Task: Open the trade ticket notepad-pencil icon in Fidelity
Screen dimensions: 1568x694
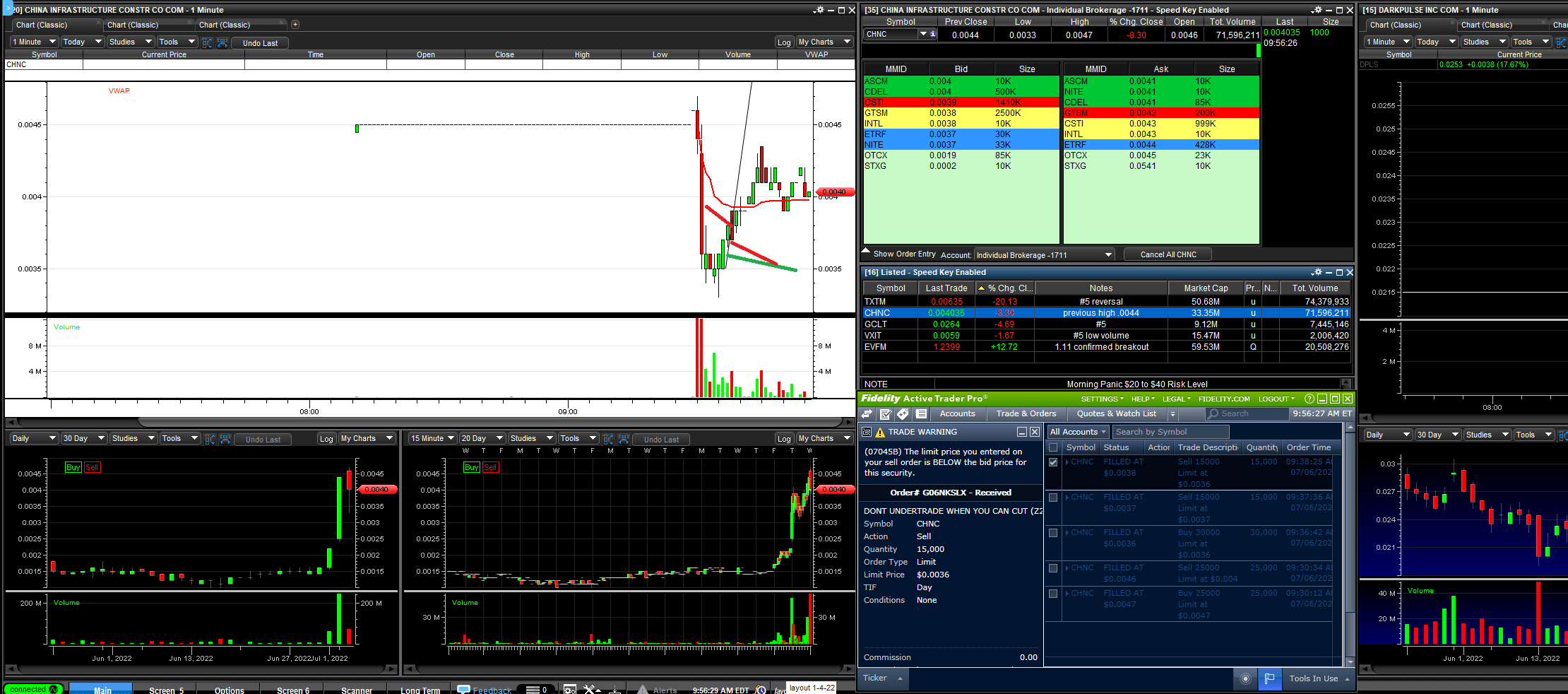Action: [x=885, y=414]
